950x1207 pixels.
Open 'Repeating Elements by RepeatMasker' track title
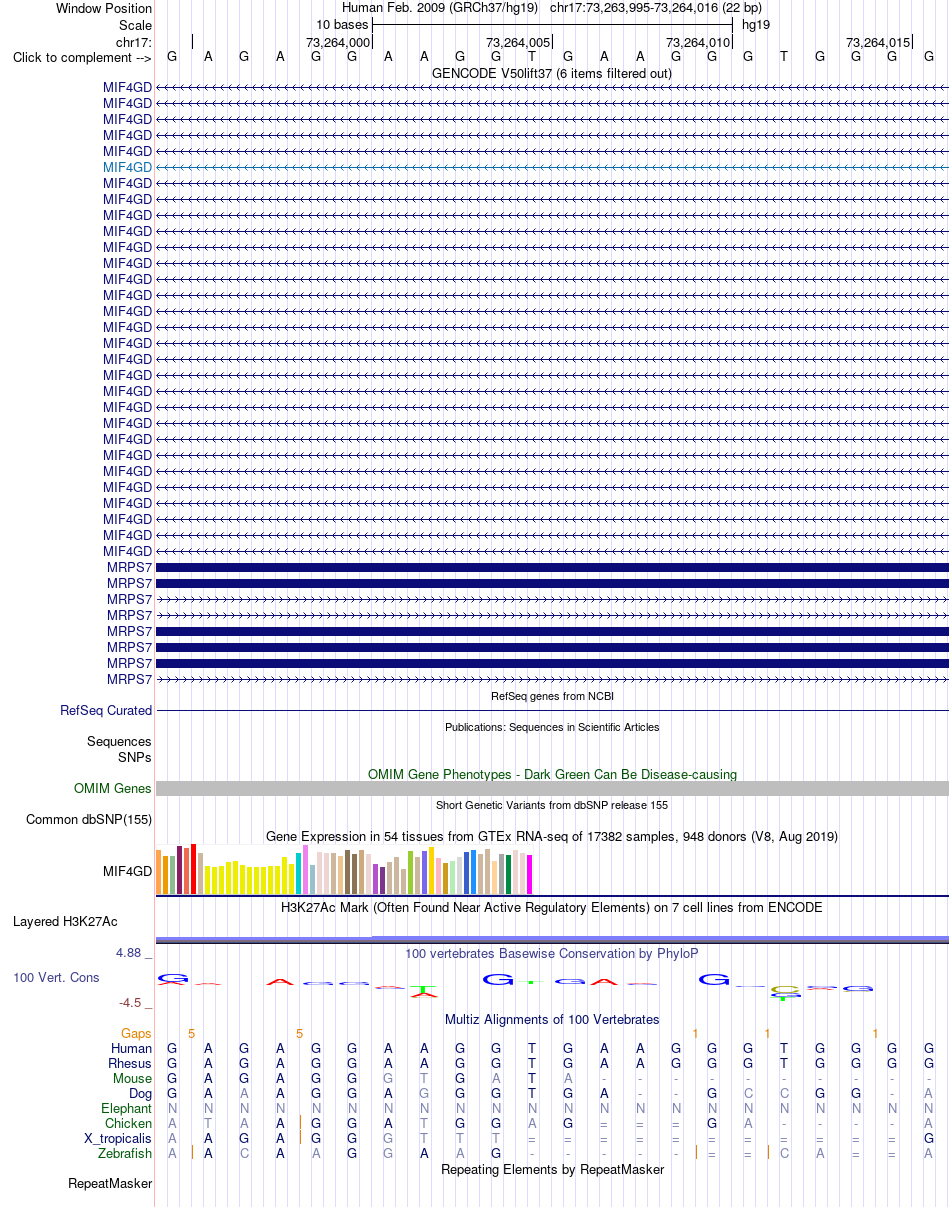tap(552, 1169)
